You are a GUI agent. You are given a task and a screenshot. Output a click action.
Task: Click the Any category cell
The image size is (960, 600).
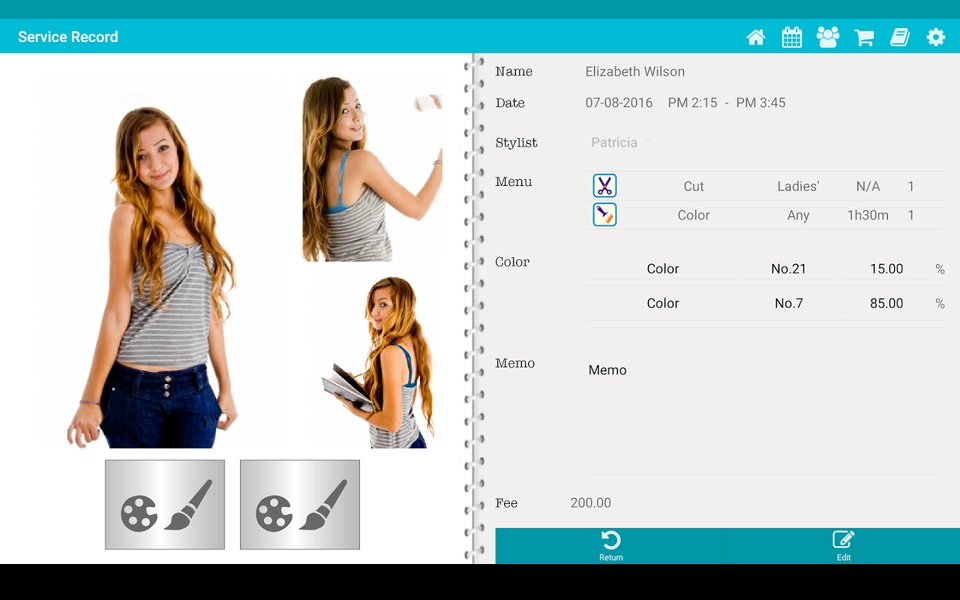[x=798, y=216]
